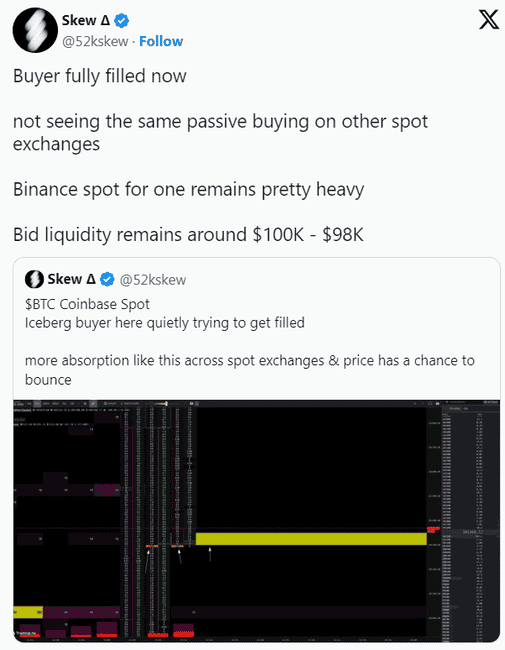This screenshot has width=505, height=650.
Task: Click the yellow block at chart bottom-left
Action: [28, 612]
